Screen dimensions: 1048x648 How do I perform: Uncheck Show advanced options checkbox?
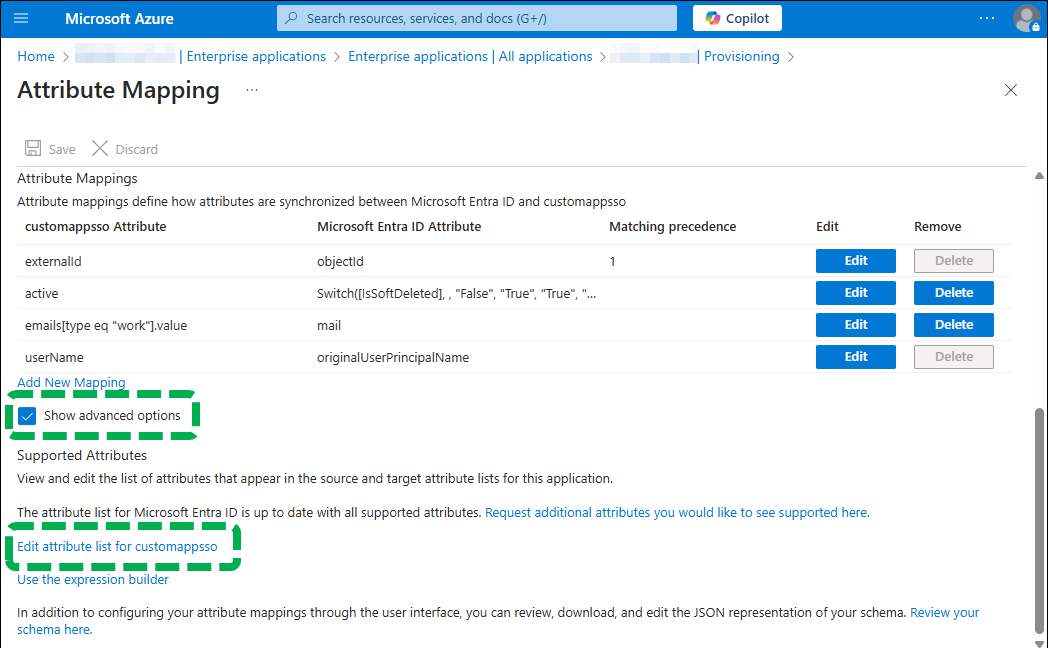click(x=27, y=416)
